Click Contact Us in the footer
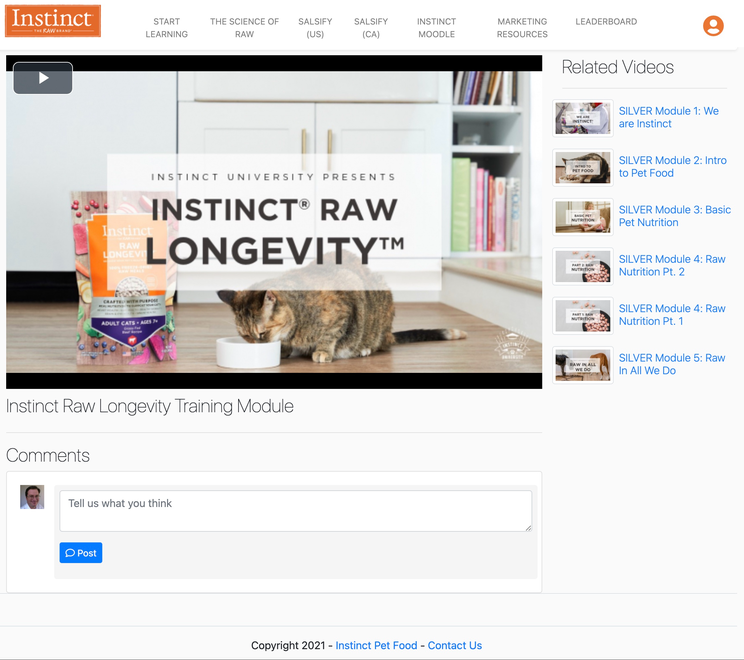Viewport: 744px width, 660px height. coord(454,645)
